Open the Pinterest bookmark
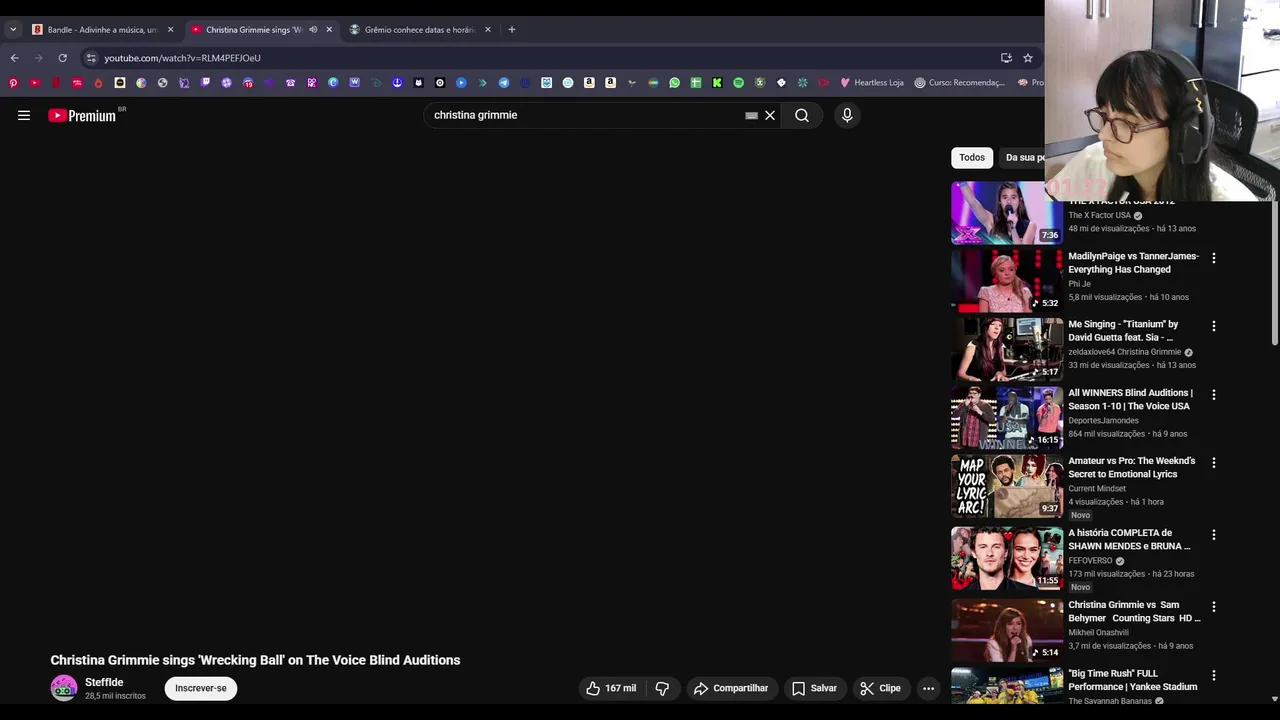This screenshot has width=1280, height=720. [13, 83]
